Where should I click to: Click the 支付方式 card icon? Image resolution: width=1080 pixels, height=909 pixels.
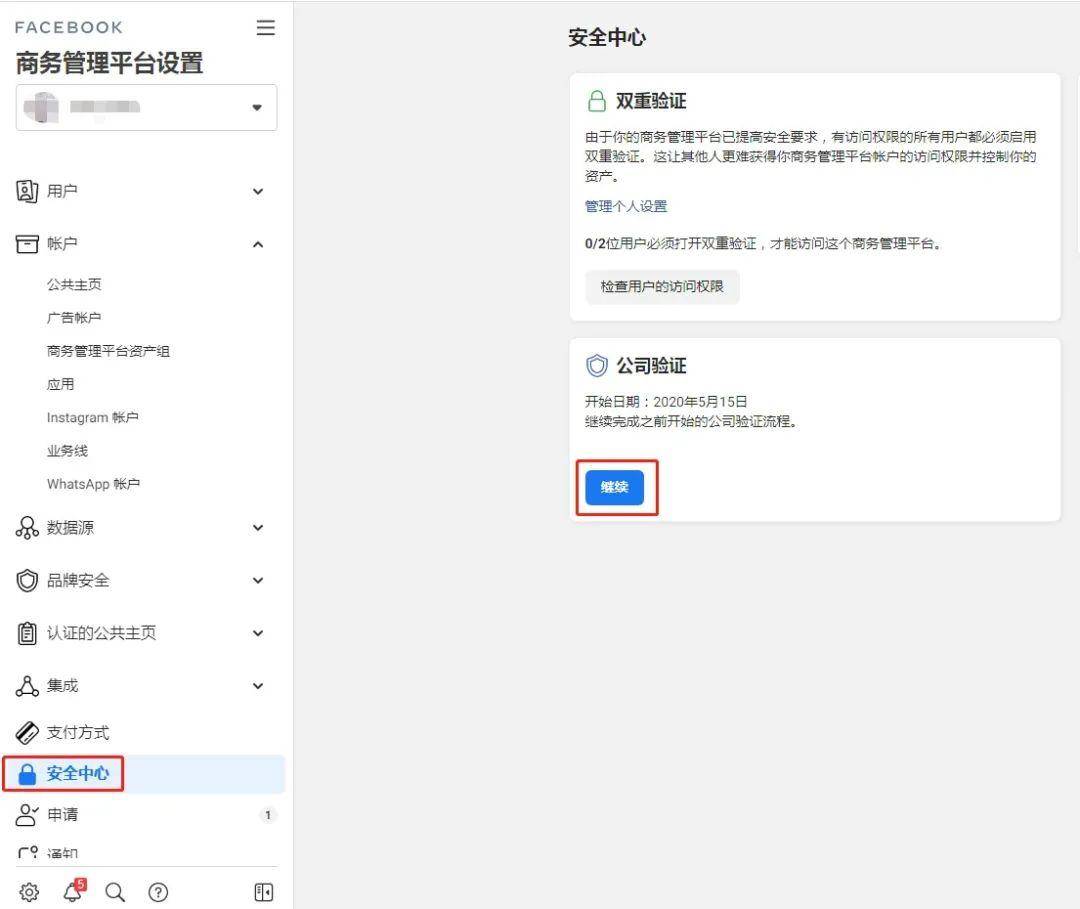pos(27,733)
